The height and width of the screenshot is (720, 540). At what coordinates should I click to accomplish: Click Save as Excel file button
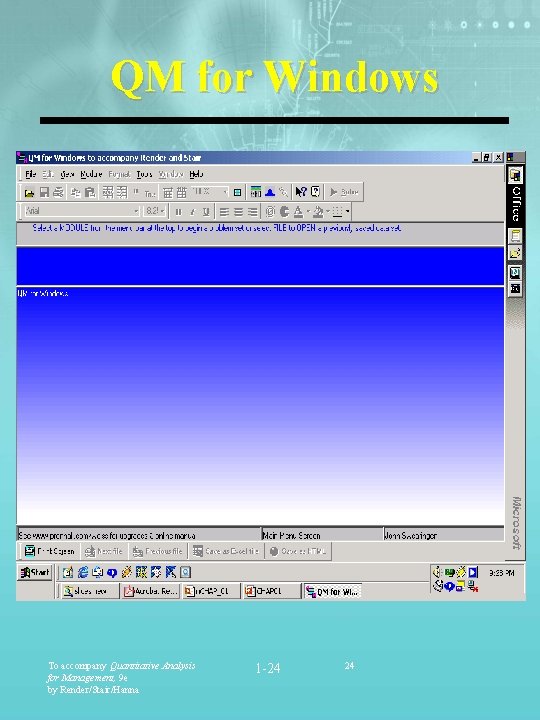226,551
